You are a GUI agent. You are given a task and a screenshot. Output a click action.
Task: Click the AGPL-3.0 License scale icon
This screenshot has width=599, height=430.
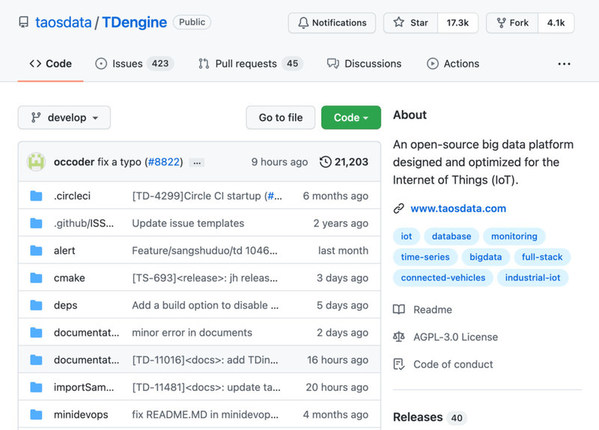pyautogui.click(x=399, y=337)
